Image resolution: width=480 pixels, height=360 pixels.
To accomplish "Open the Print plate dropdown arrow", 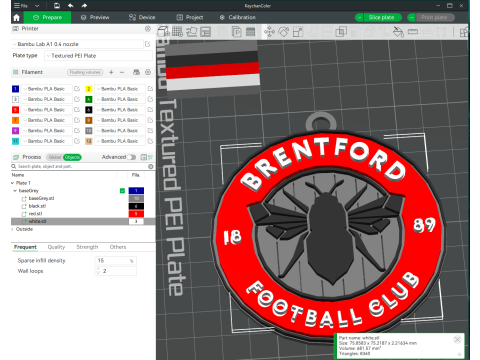I will (x=412, y=17).
